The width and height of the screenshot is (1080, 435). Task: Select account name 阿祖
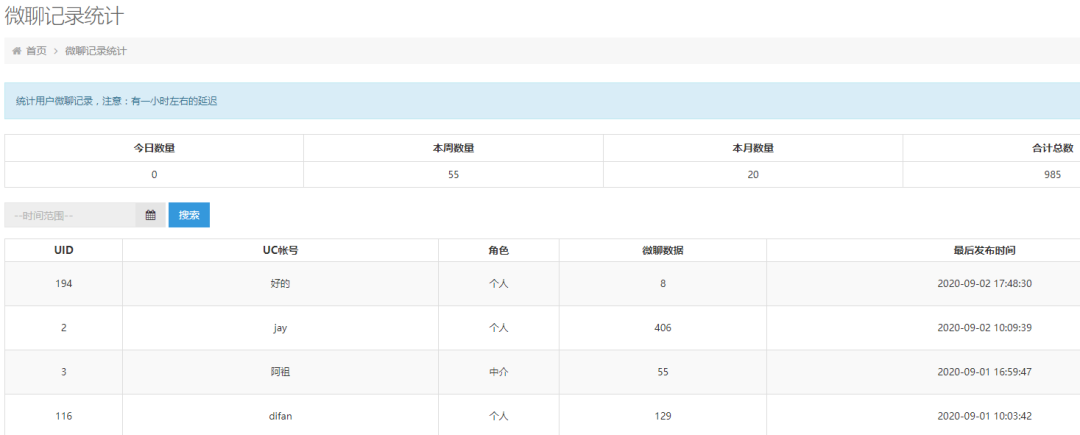click(280, 372)
